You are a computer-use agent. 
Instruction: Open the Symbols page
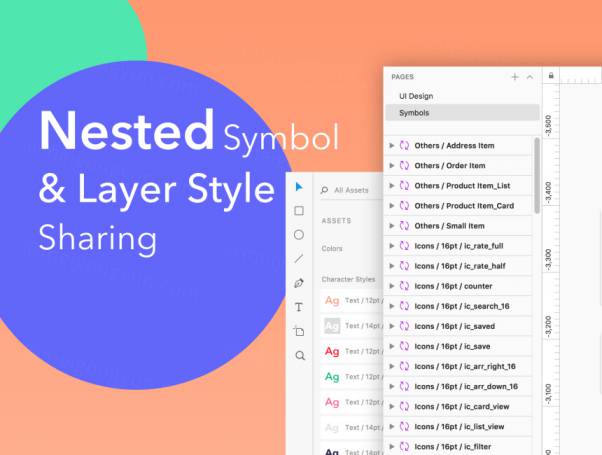tap(415, 113)
